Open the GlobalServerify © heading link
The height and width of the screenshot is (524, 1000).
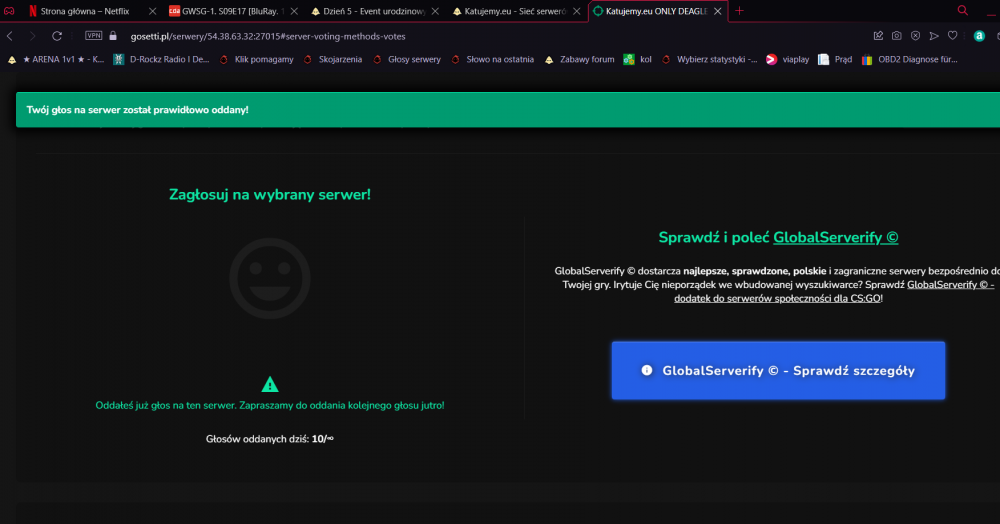(x=835, y=238)
